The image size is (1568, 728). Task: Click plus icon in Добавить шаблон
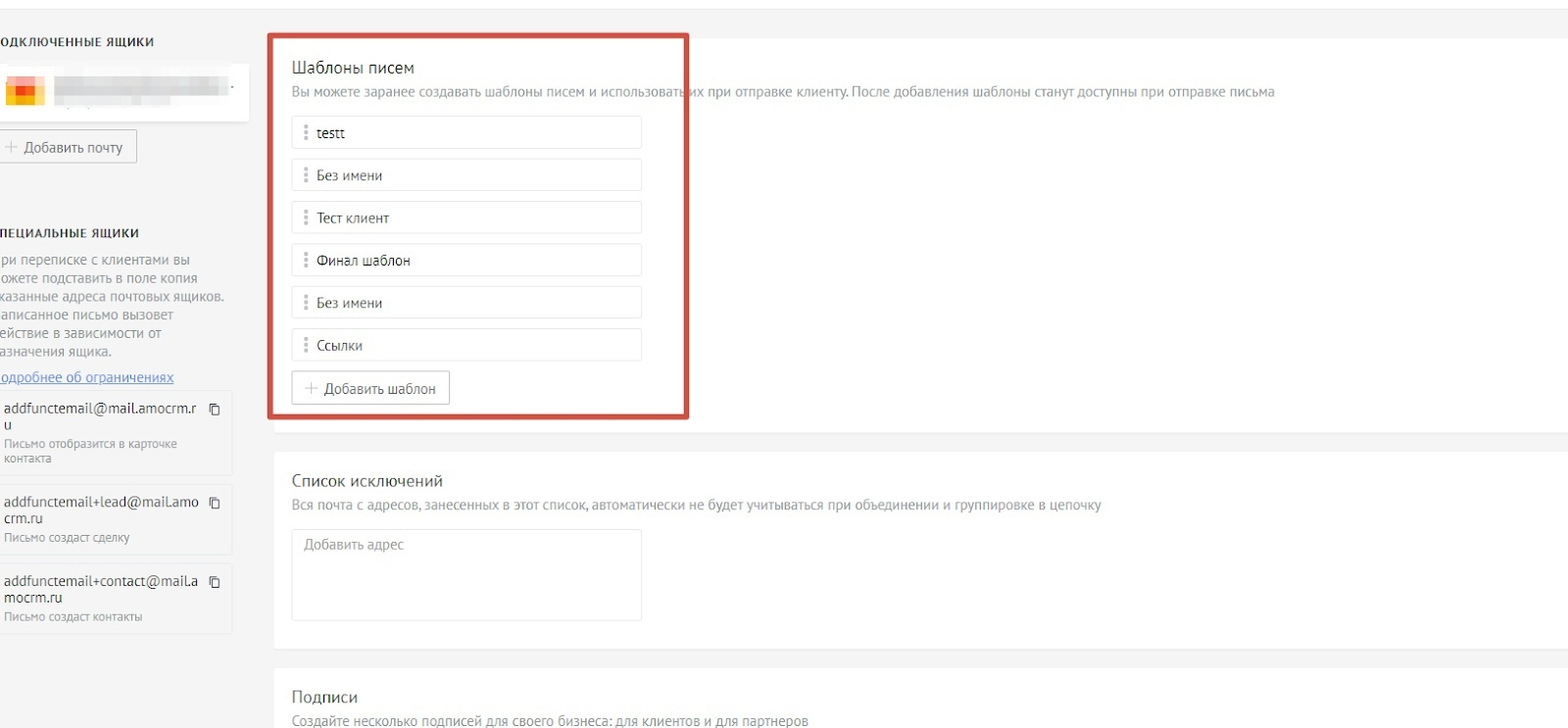pos(311,388)
